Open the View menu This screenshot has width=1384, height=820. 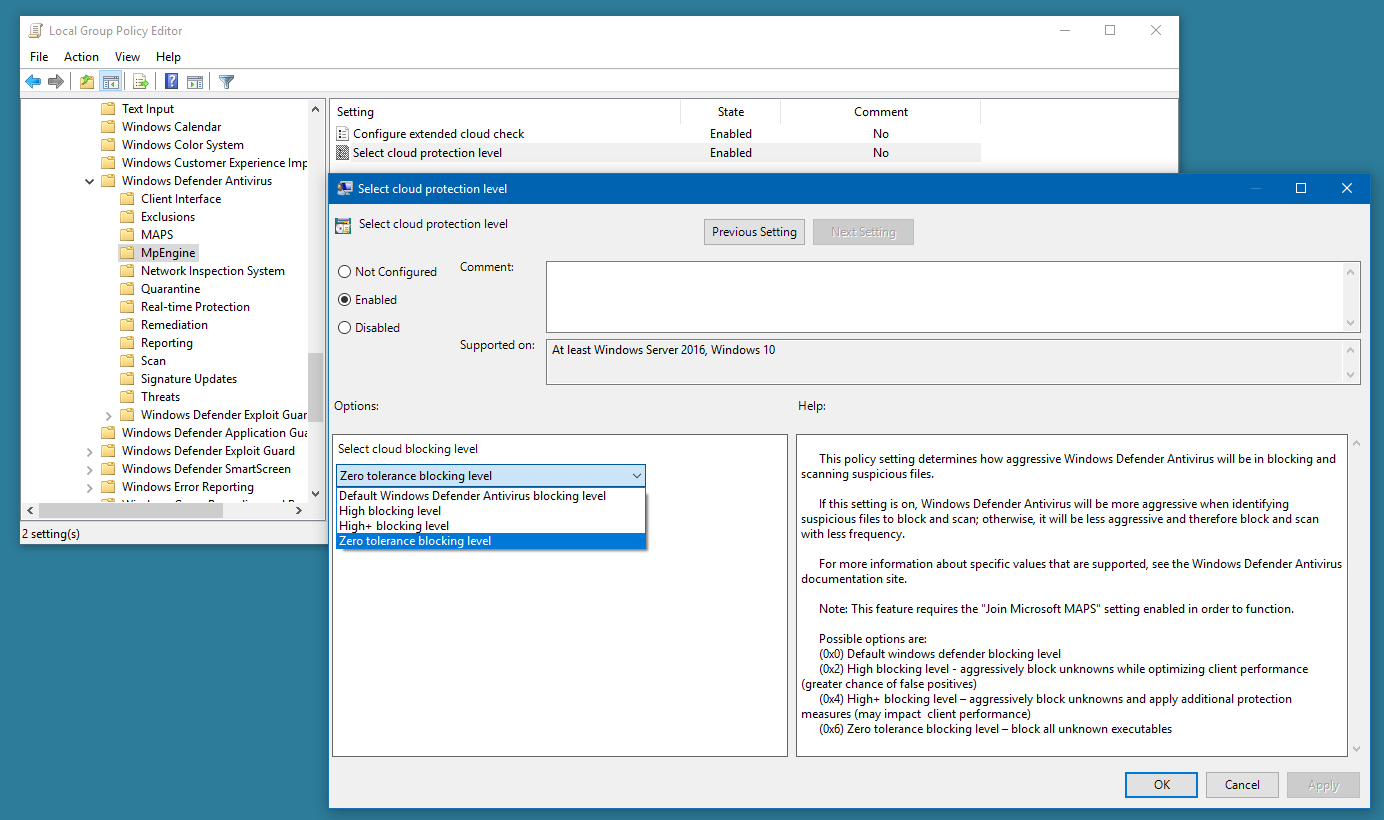pyautogui.click(x=127, y=57)
